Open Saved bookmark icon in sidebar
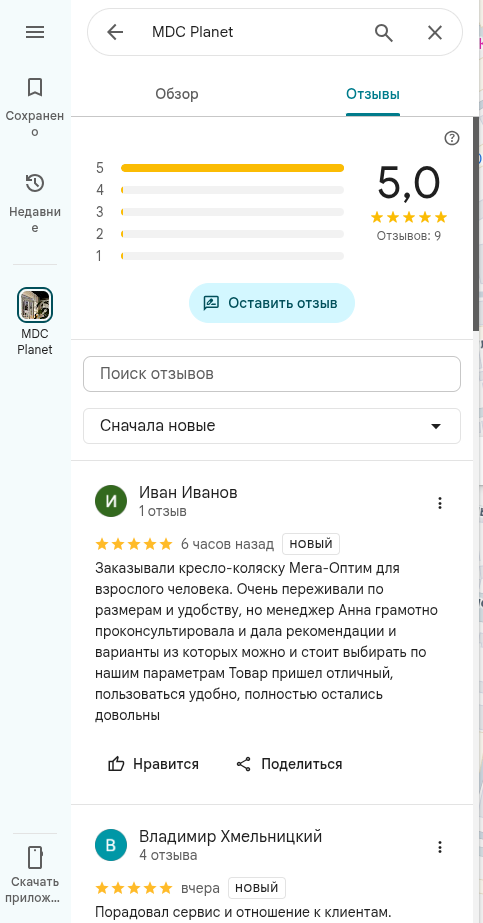The height and width of the screenshot is (923, 483). pyautogui.click(x=35, y=88)
